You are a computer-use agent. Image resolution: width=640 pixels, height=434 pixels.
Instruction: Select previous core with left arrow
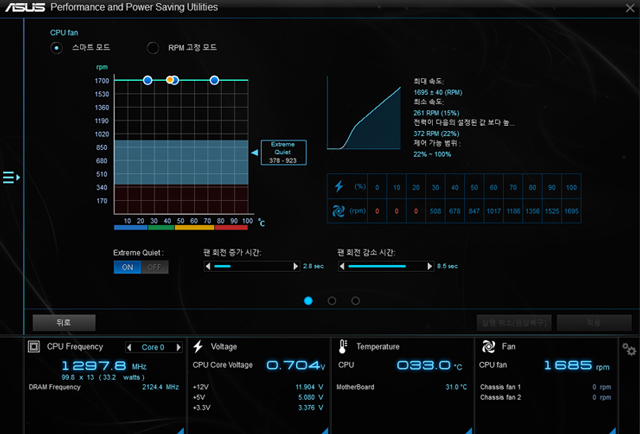(x=129, y=347)
